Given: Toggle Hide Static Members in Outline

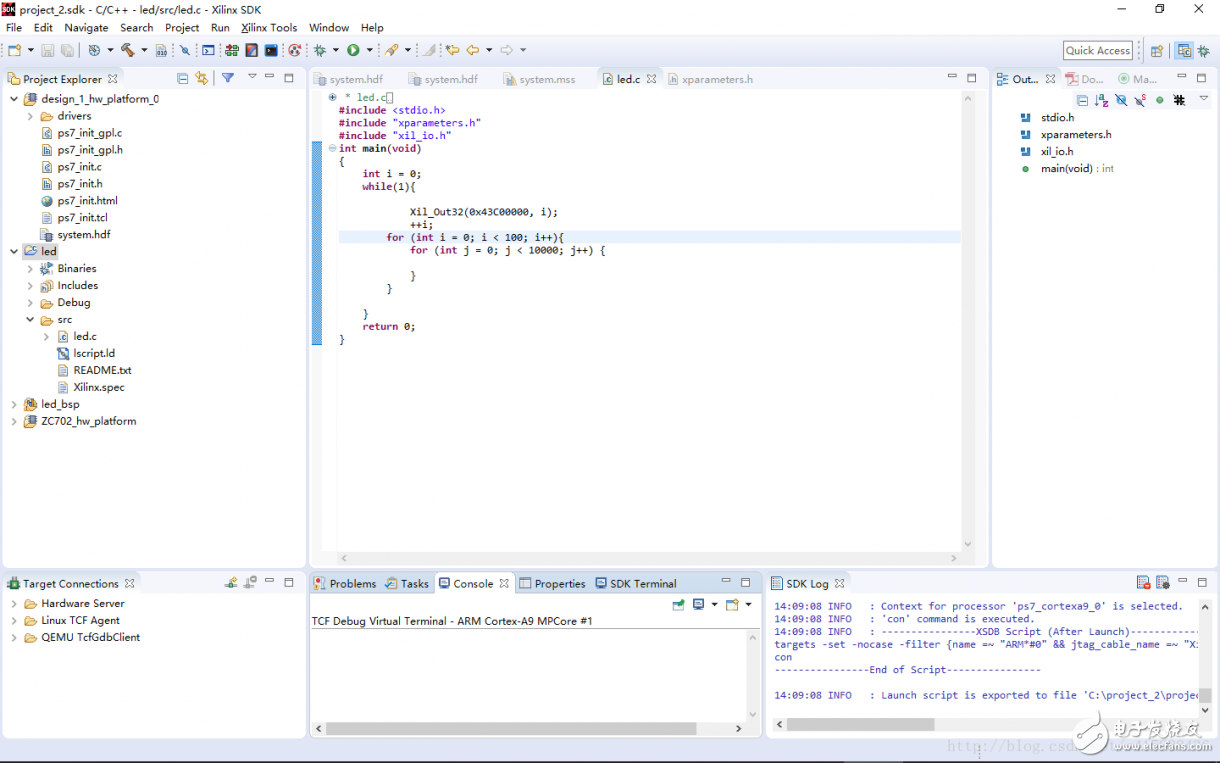Looking at the screenshot, I should click(1140, 100).
